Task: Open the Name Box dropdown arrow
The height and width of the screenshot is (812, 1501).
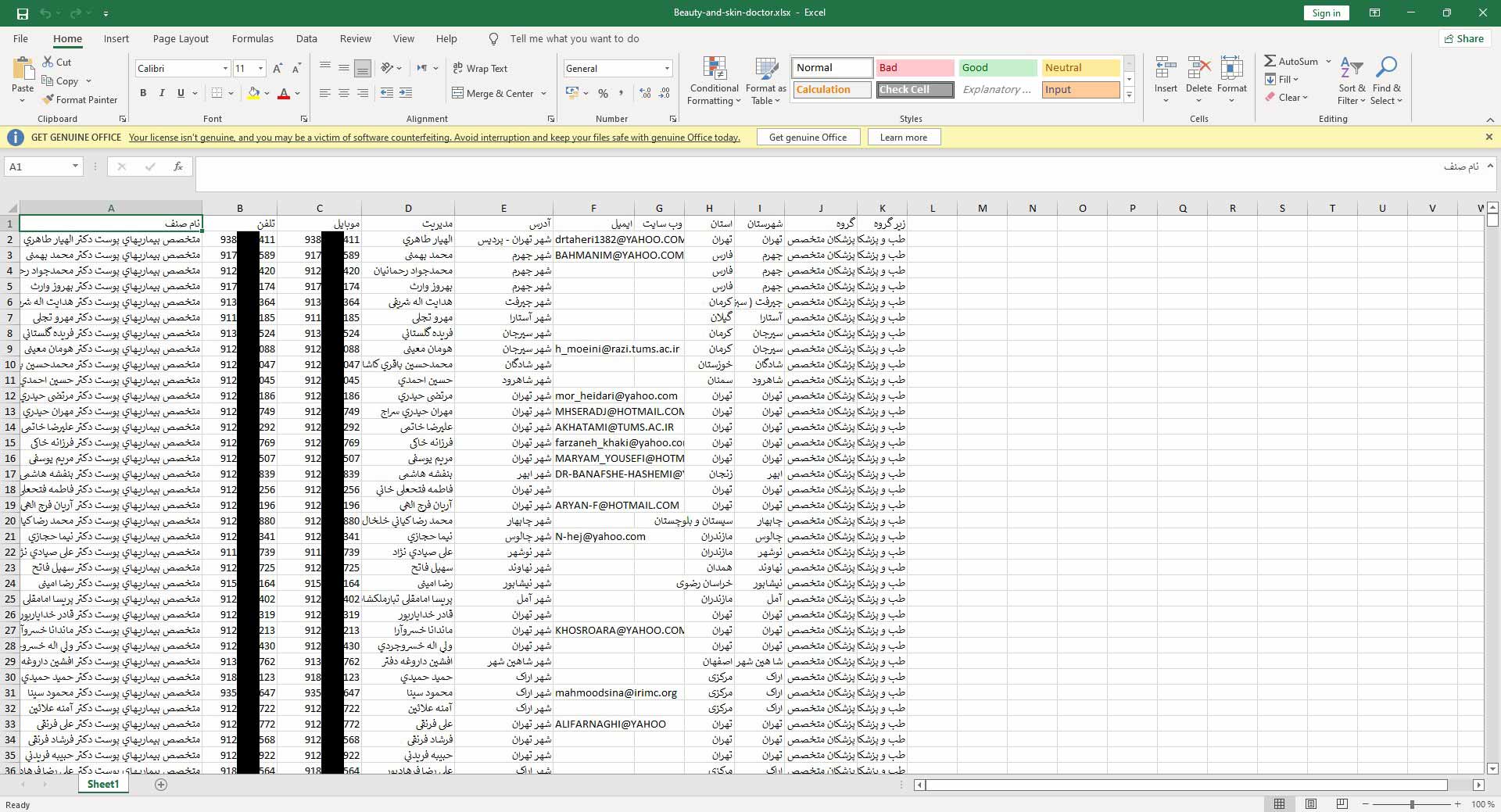Action: pos(75,166)
